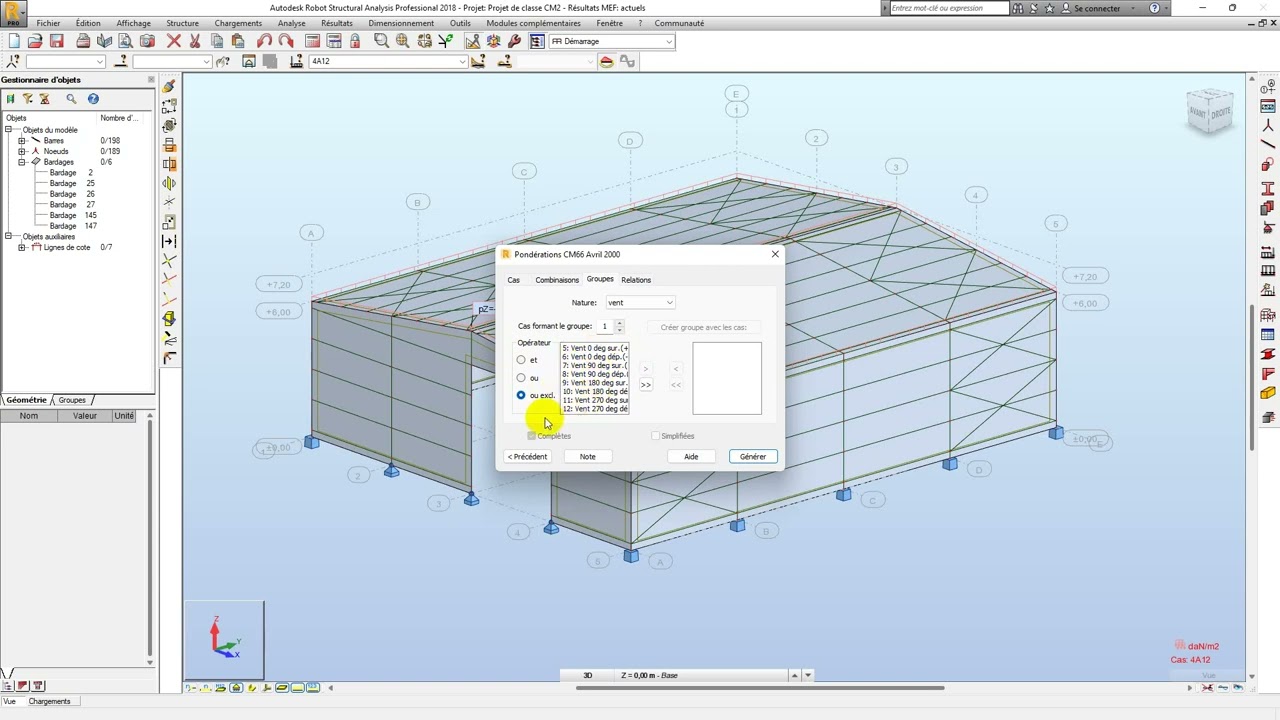Open the Chargements menu
This screenshot has width=1280, height=720.
[238, 23]
